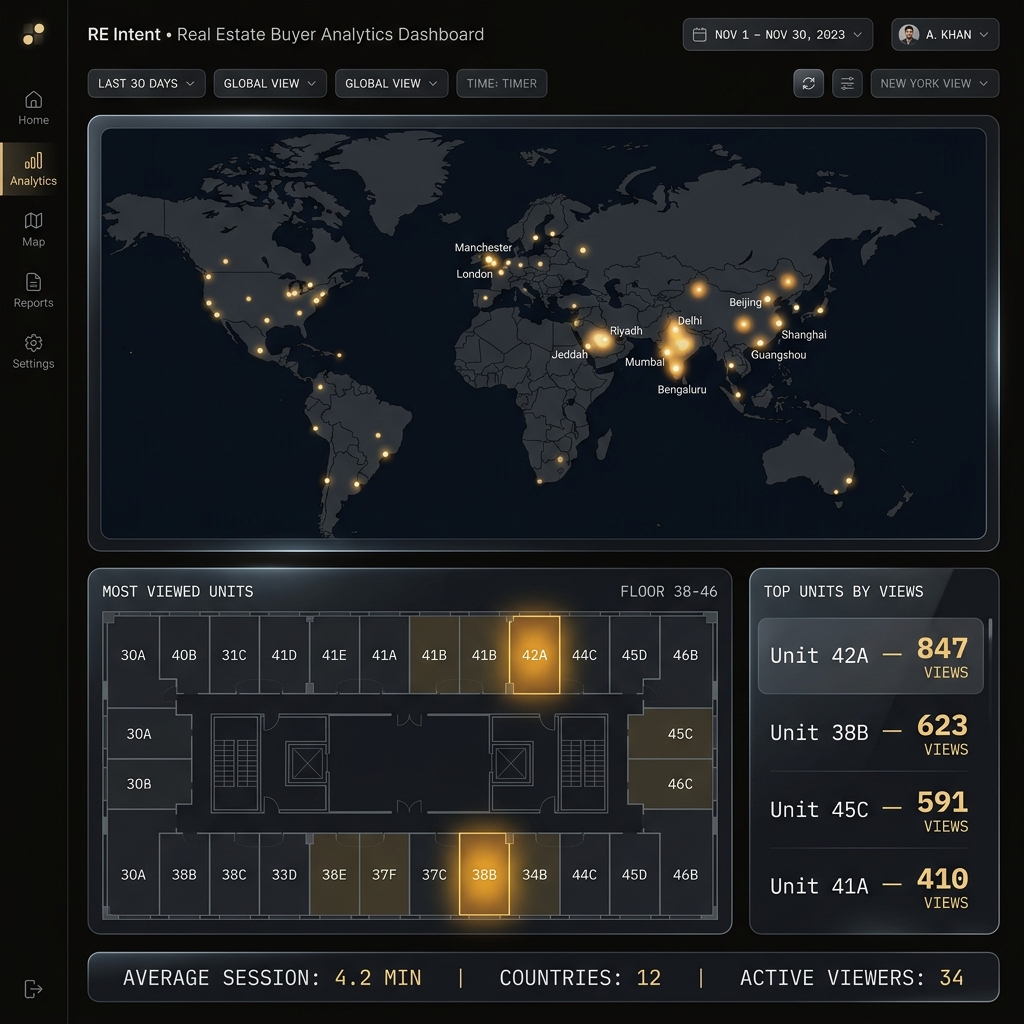Open the Settings gear icon
This screenshot has width=1024, height=1024.
[33, 343]
